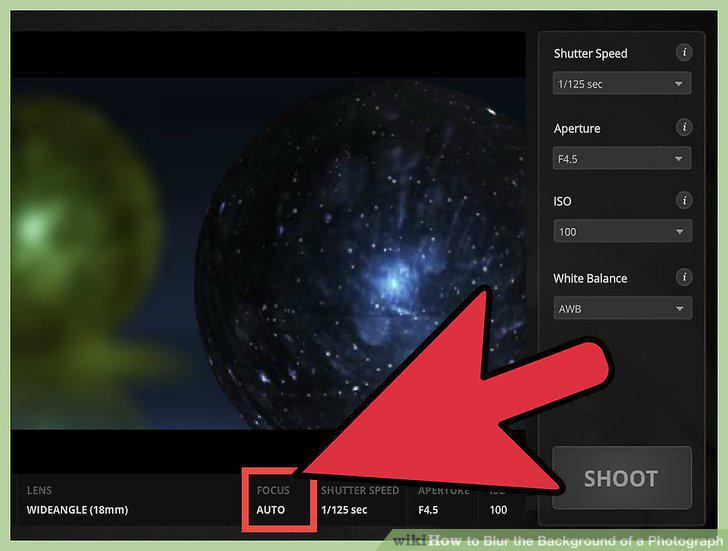Click the White Balance label
728x551 pixels.
[x=590, y=279]
